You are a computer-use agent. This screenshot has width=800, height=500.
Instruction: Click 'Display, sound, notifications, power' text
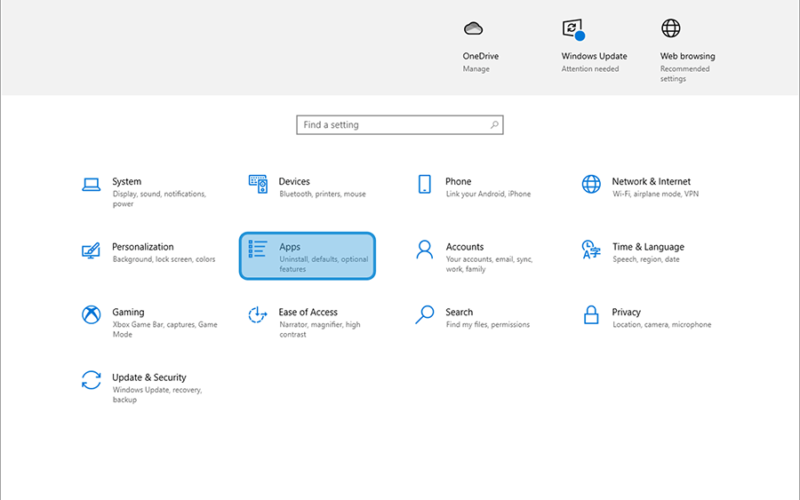(x=159, y=199)
